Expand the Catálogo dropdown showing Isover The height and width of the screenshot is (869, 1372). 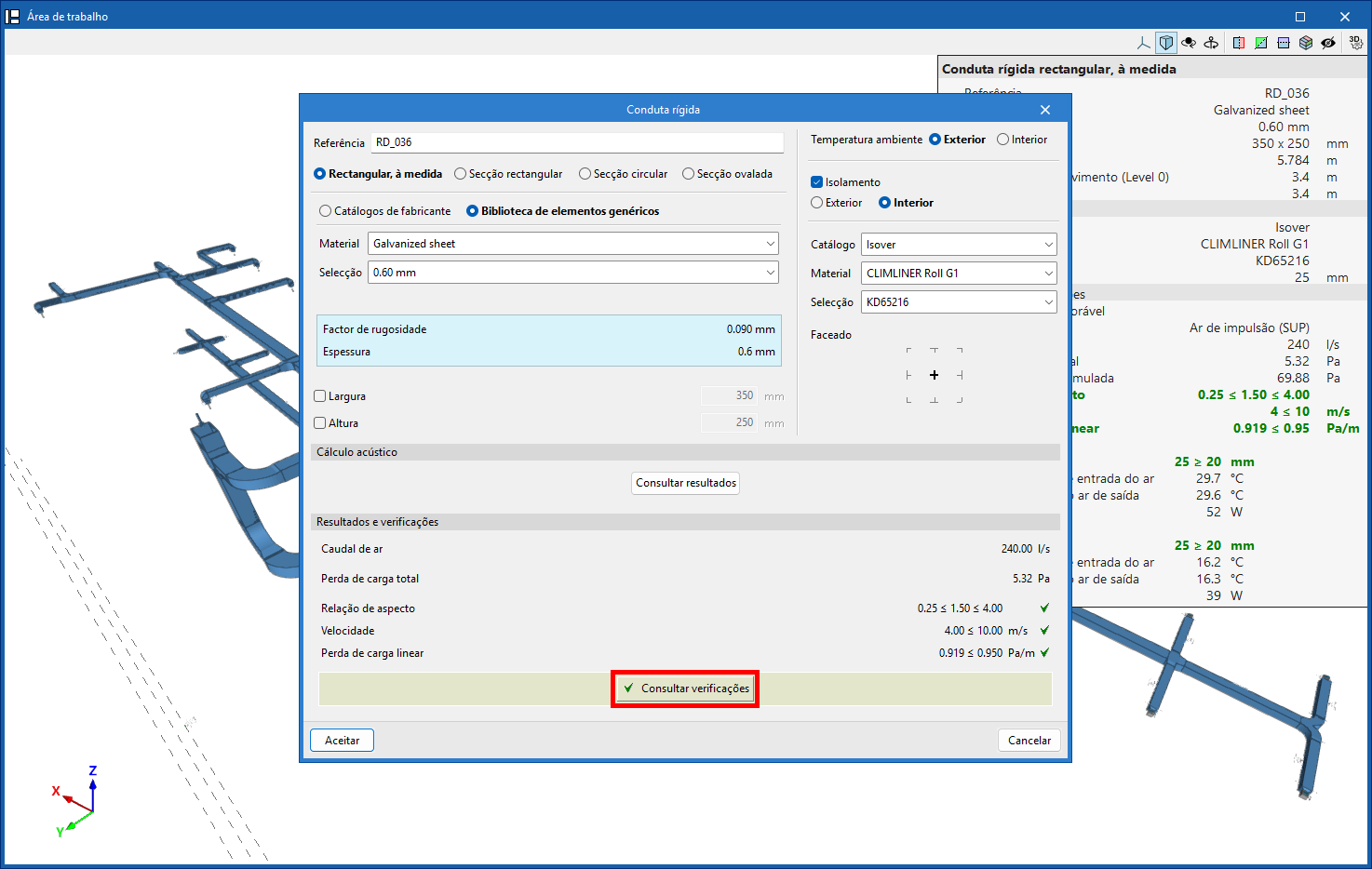tap(959, 245)
